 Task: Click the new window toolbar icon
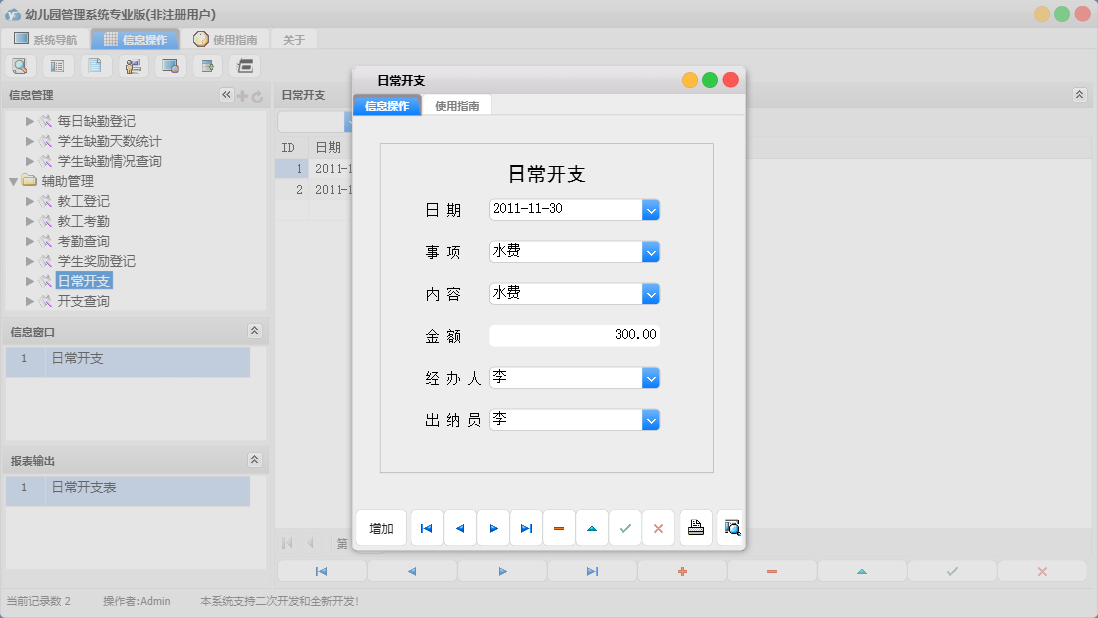pyautogui.click(x=207, y=65)
